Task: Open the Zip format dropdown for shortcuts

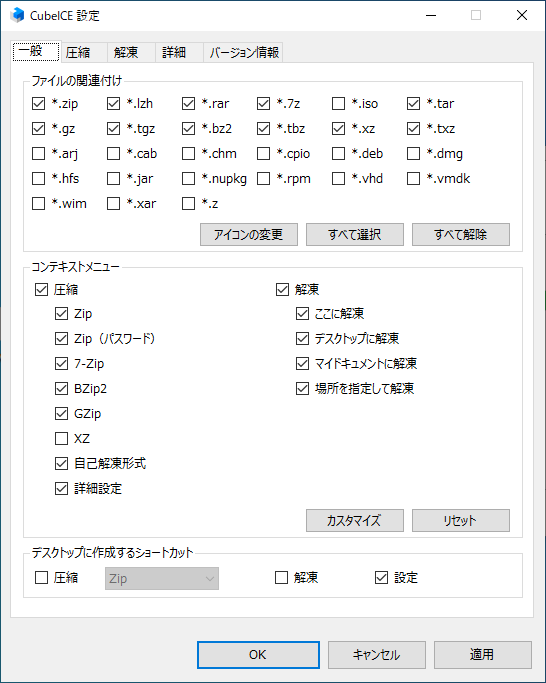Action: pos(162,578)
